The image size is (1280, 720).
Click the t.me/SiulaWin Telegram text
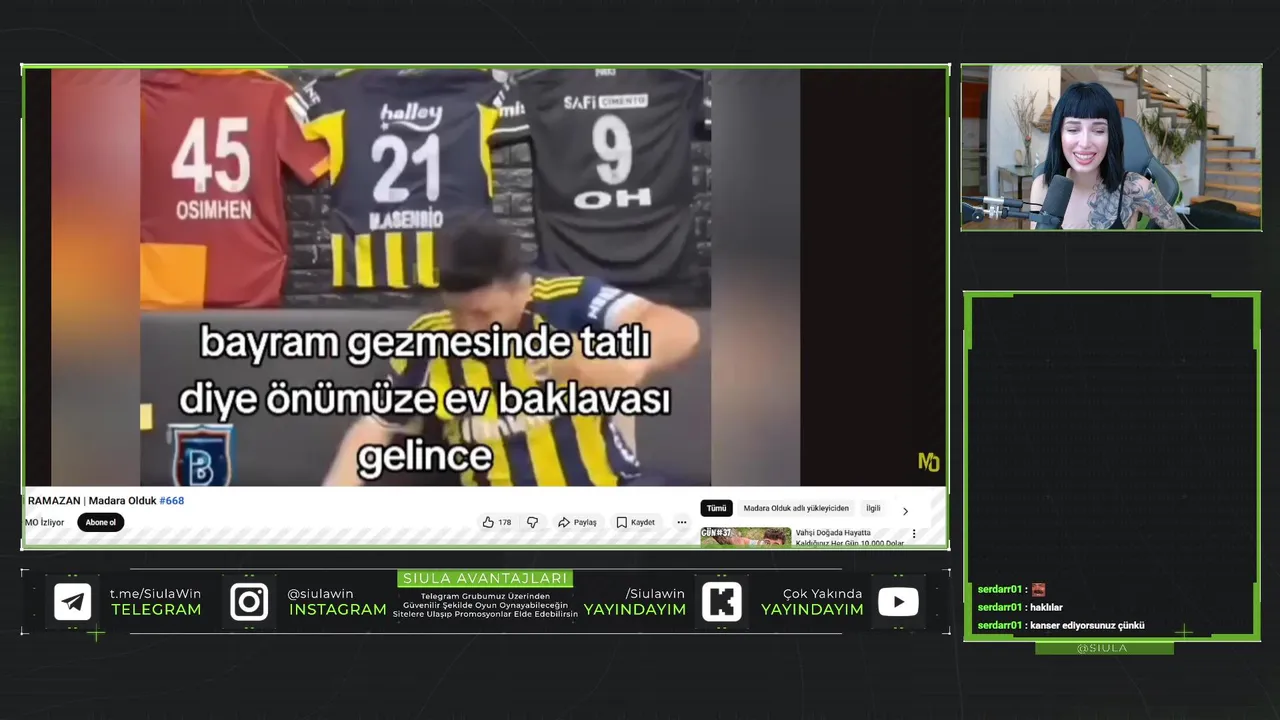[x=156, y=594]
